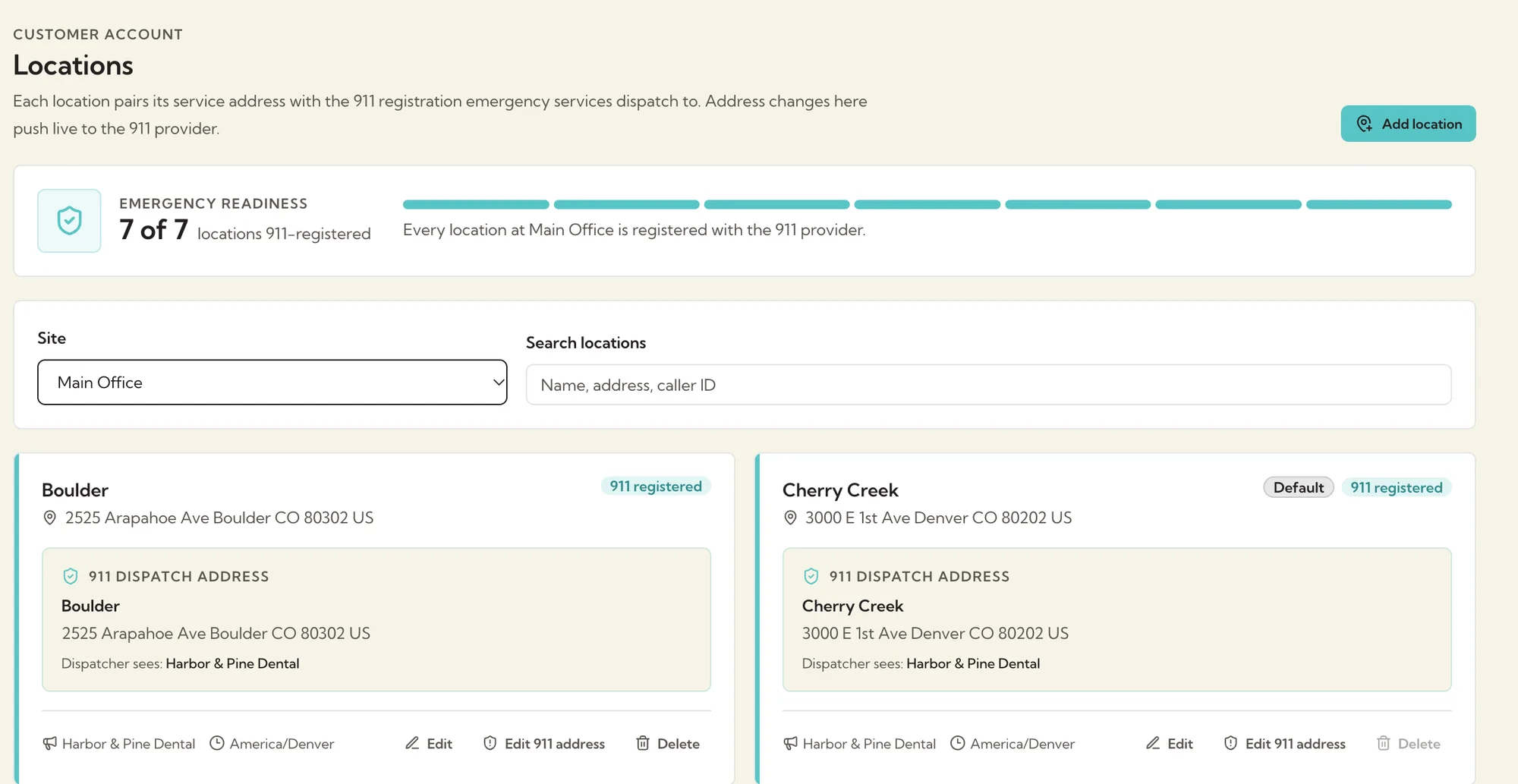Click the disabled Delete button on Cherry Creek
Viewport: 1518px width, 784px height.
click(x=1409, y=744)
